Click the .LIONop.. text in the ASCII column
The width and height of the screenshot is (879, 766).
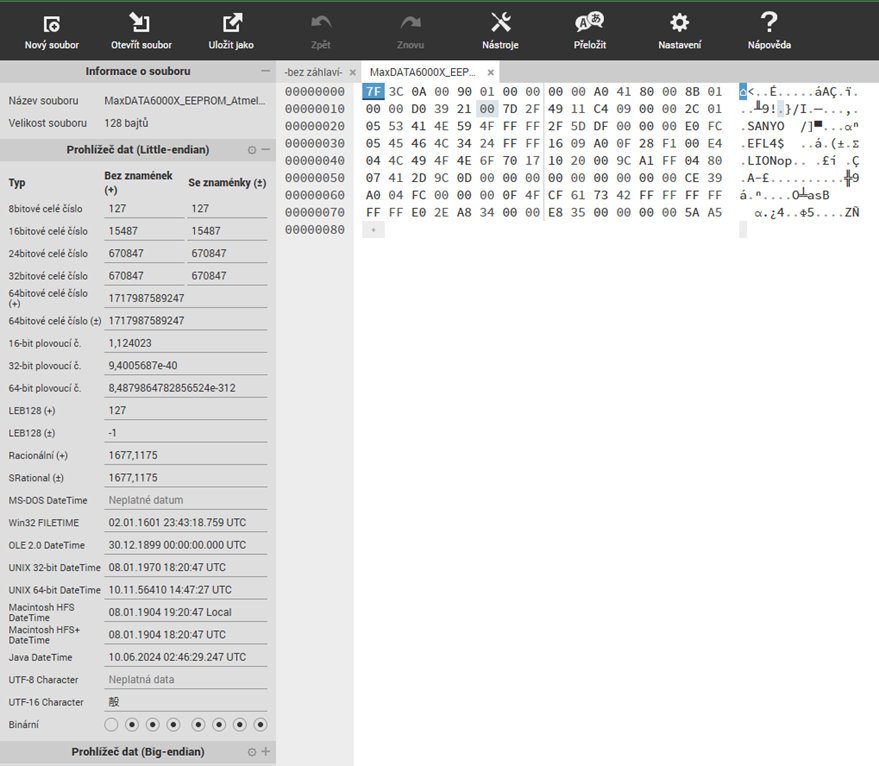tap(772, 161)
